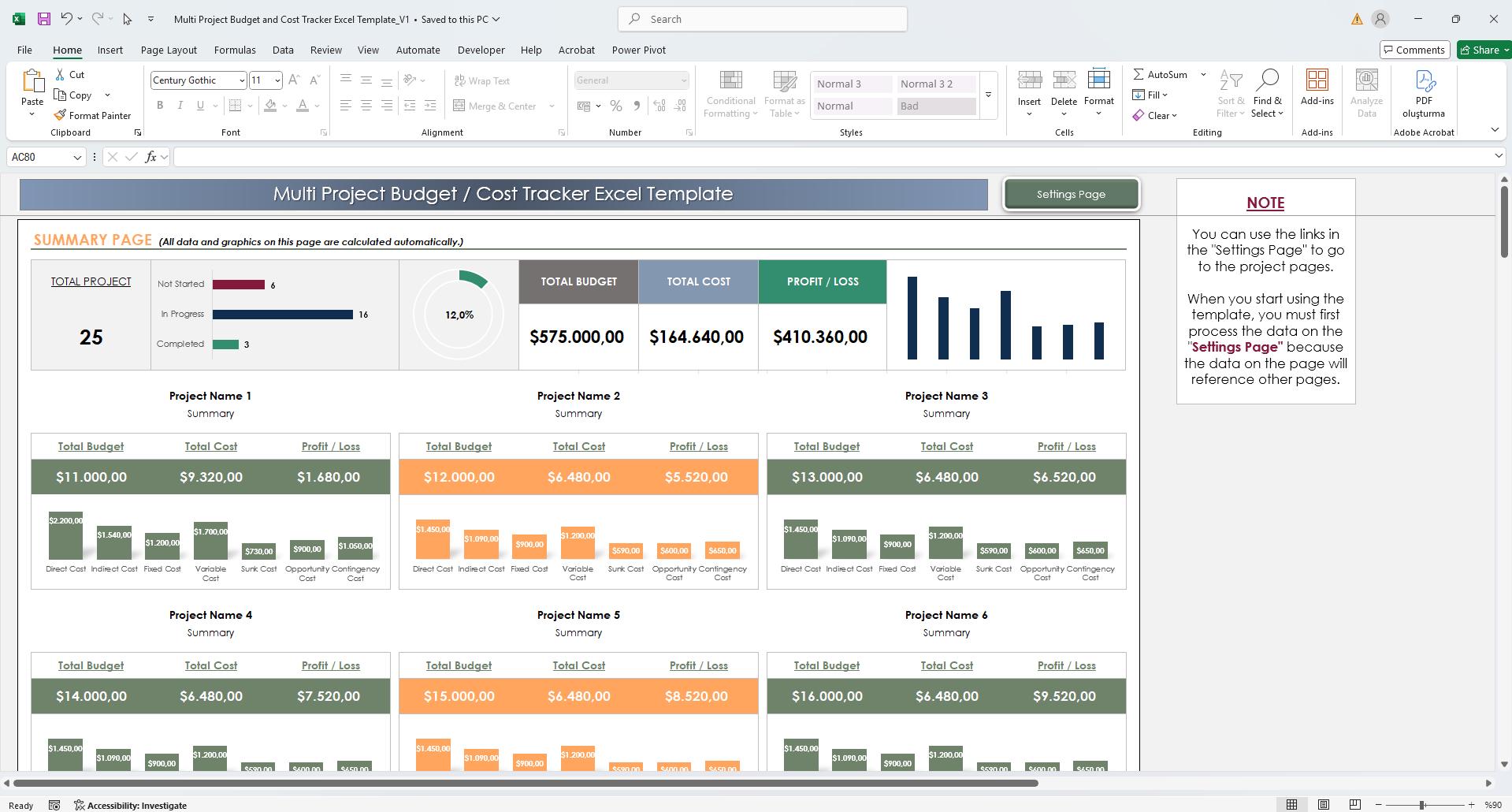1512x812 pixels.
Task: Click the Delete cells icon
Action: 1064,80
